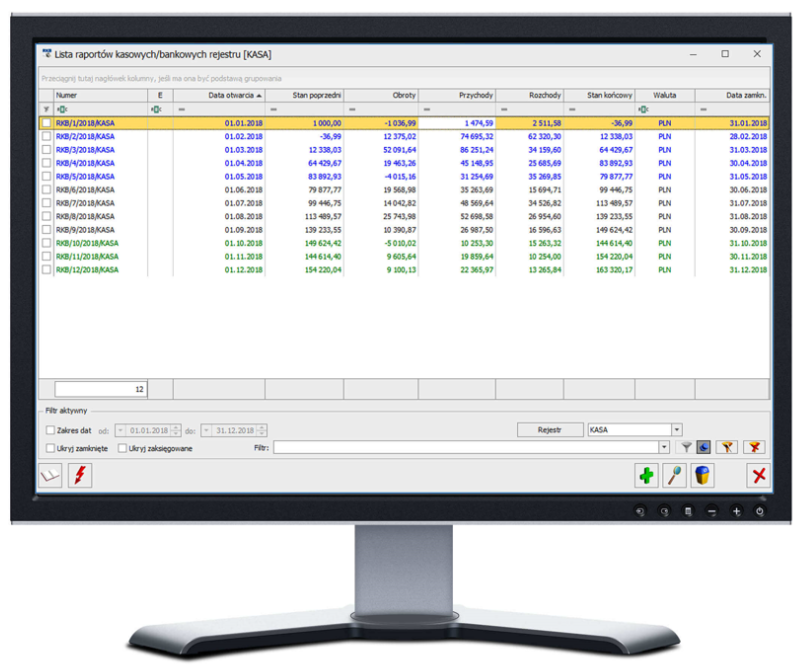Viewport: 807px width, 670px height.
Task: Toggle the Ukryj zaksięgowane checkbox
Action: (122, 448)
